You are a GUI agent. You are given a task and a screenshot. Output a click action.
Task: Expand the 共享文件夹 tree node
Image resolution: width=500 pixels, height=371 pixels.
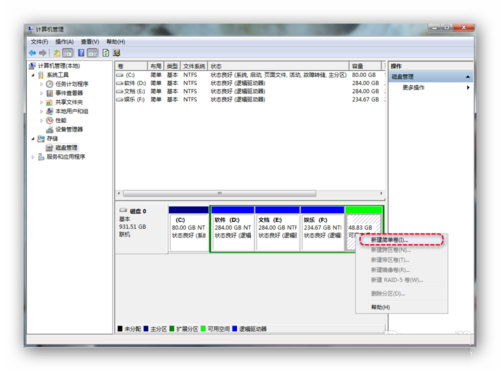41,102
